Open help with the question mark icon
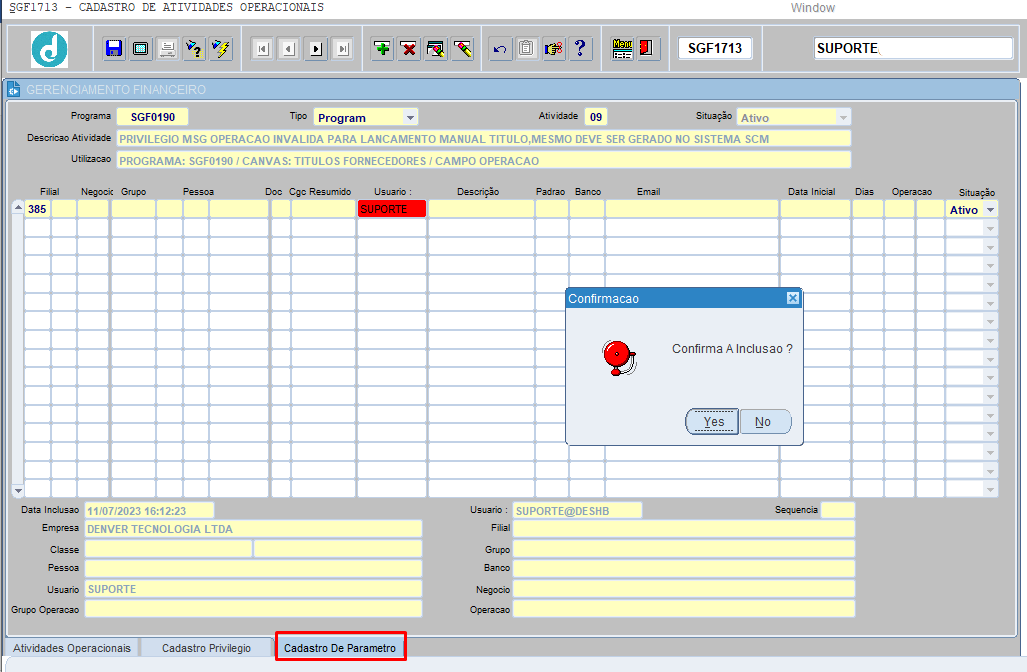The image size is (1027, 672). click(x=580, y=48)
